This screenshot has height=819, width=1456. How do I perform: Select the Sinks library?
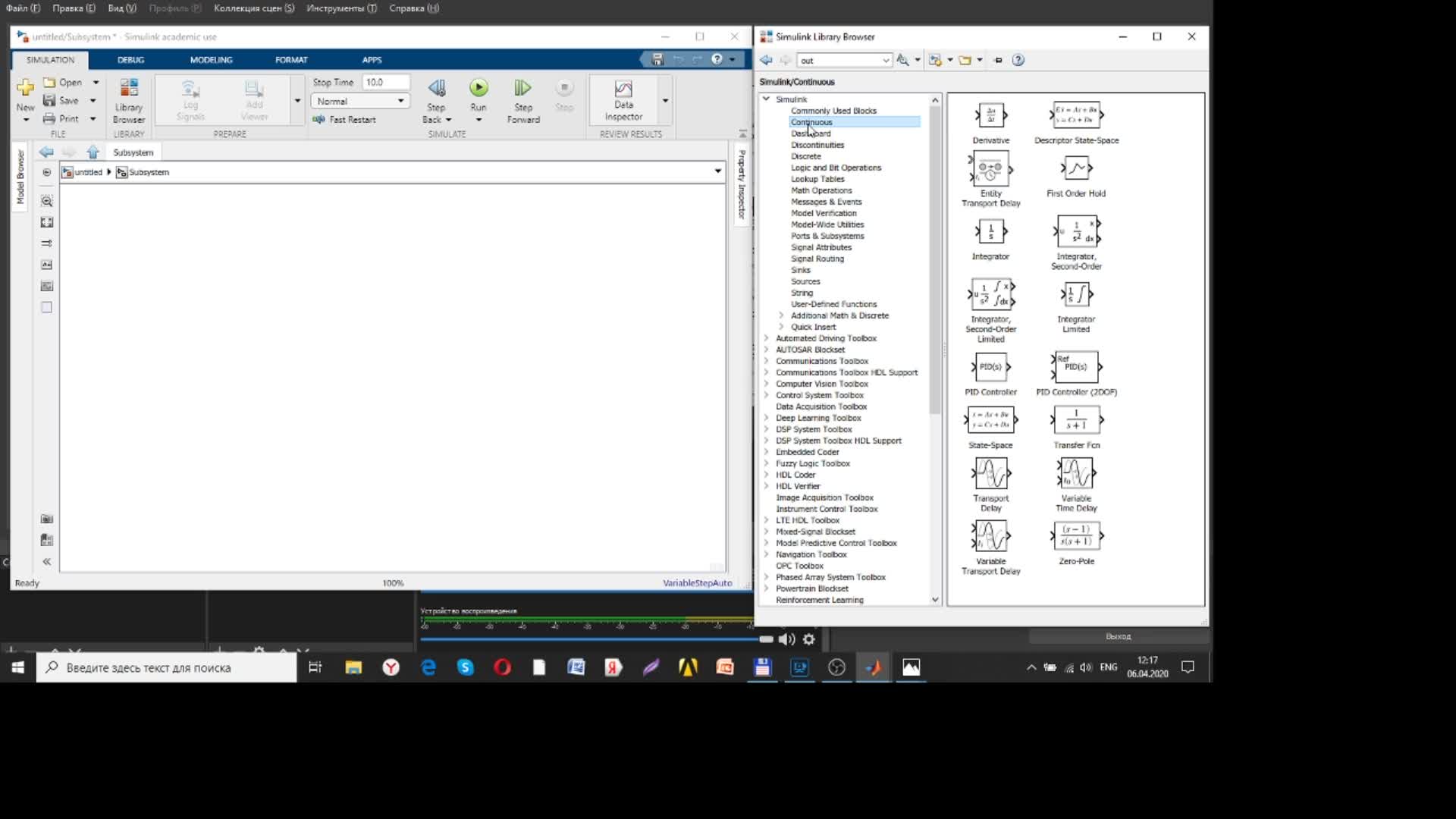(800, 269)
